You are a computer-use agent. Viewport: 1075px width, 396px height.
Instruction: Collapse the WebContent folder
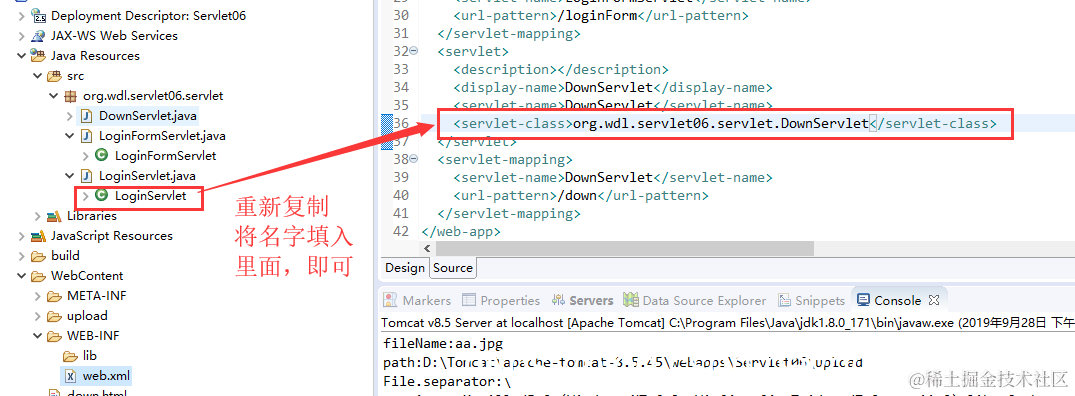(x=21, y=276)
